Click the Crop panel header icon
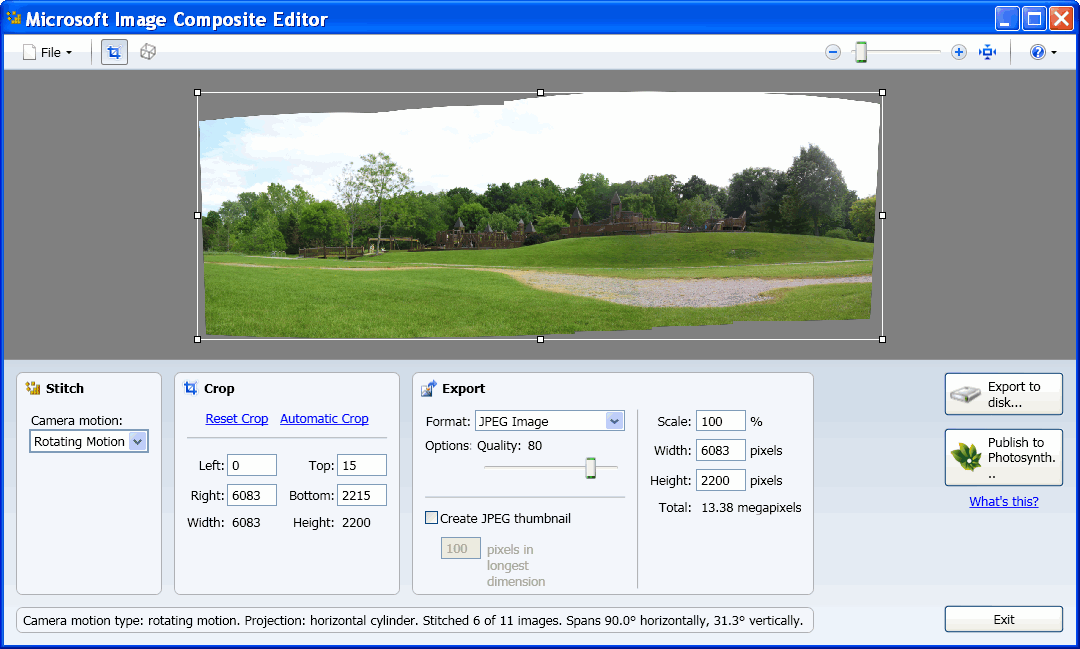 click(190, 388)
